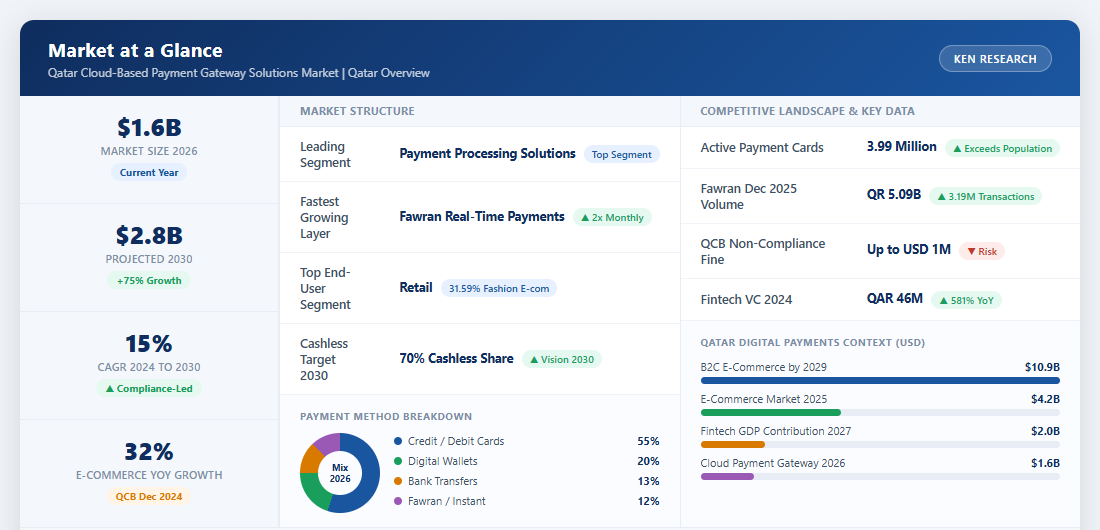
Task: Click the purple Fawran / Instant legend dot
Action: tap(398, 501)
